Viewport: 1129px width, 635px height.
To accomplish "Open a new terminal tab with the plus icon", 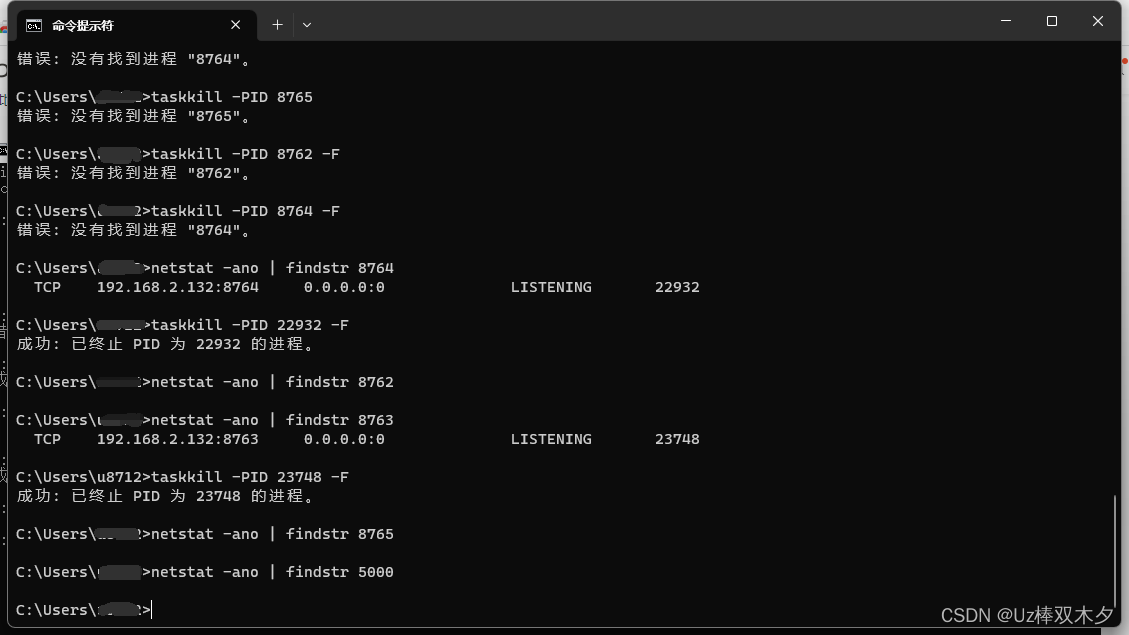I will 277,24.
